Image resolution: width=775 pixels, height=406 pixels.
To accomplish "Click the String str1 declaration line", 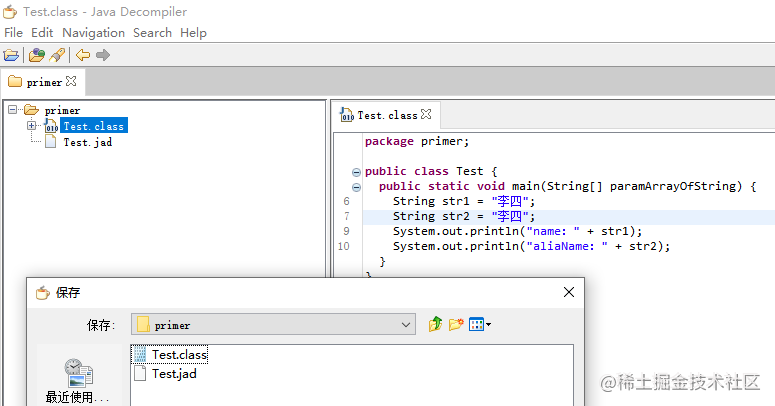I will (x=464, y=201).
